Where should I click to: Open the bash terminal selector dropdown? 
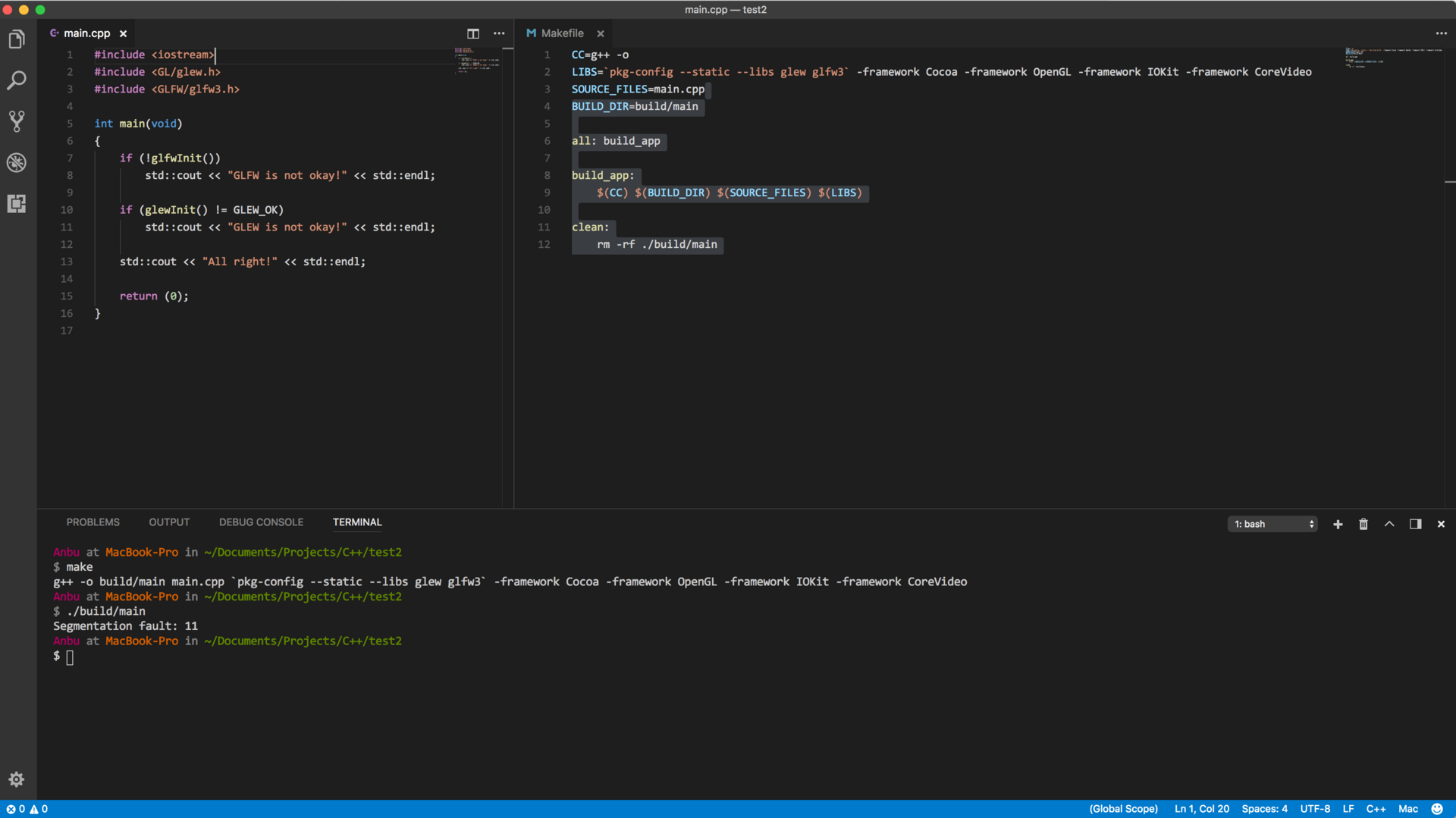pyautogui.click(x=1272, y=524)
